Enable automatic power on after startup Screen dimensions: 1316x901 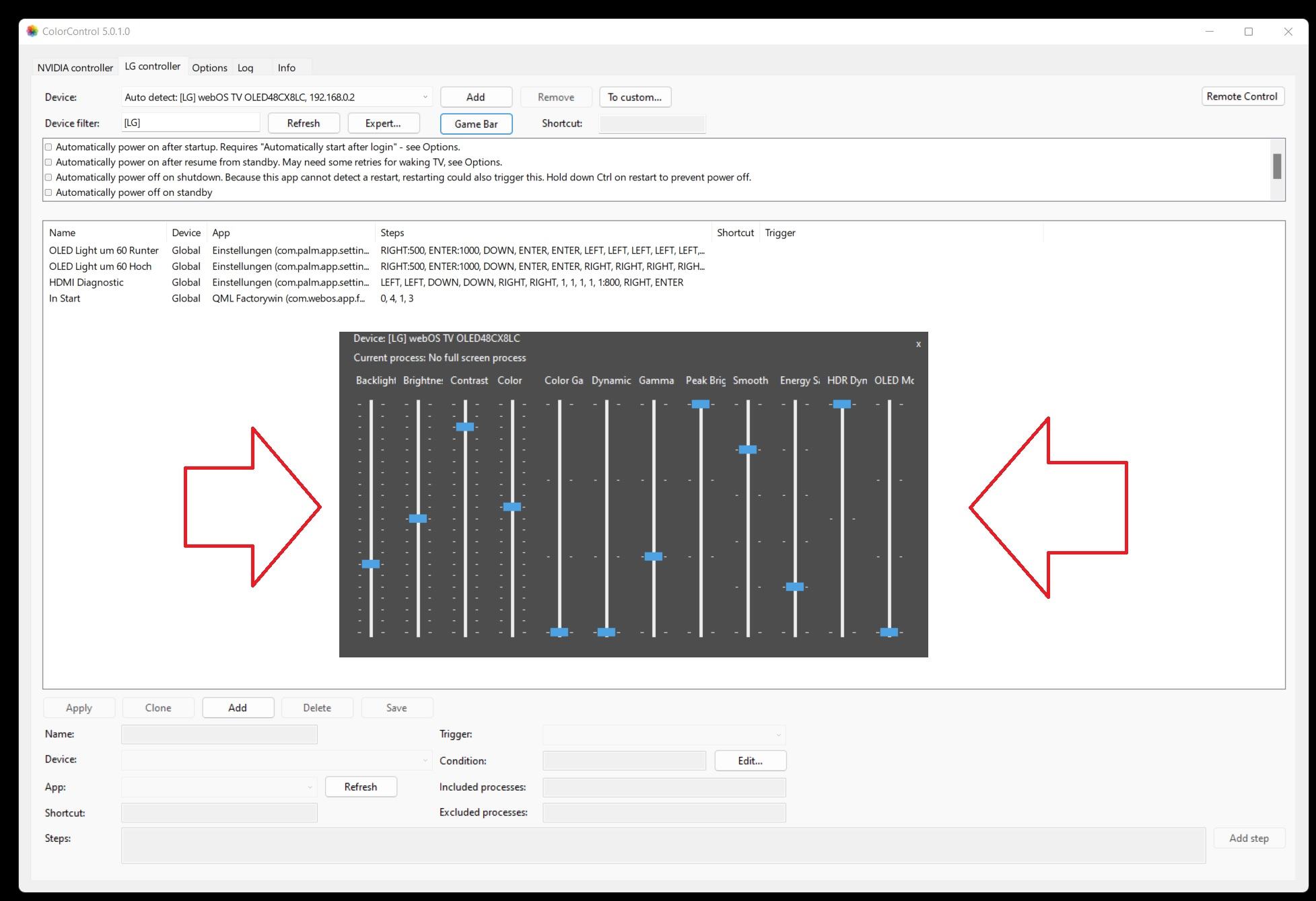[x=48, y=147]
